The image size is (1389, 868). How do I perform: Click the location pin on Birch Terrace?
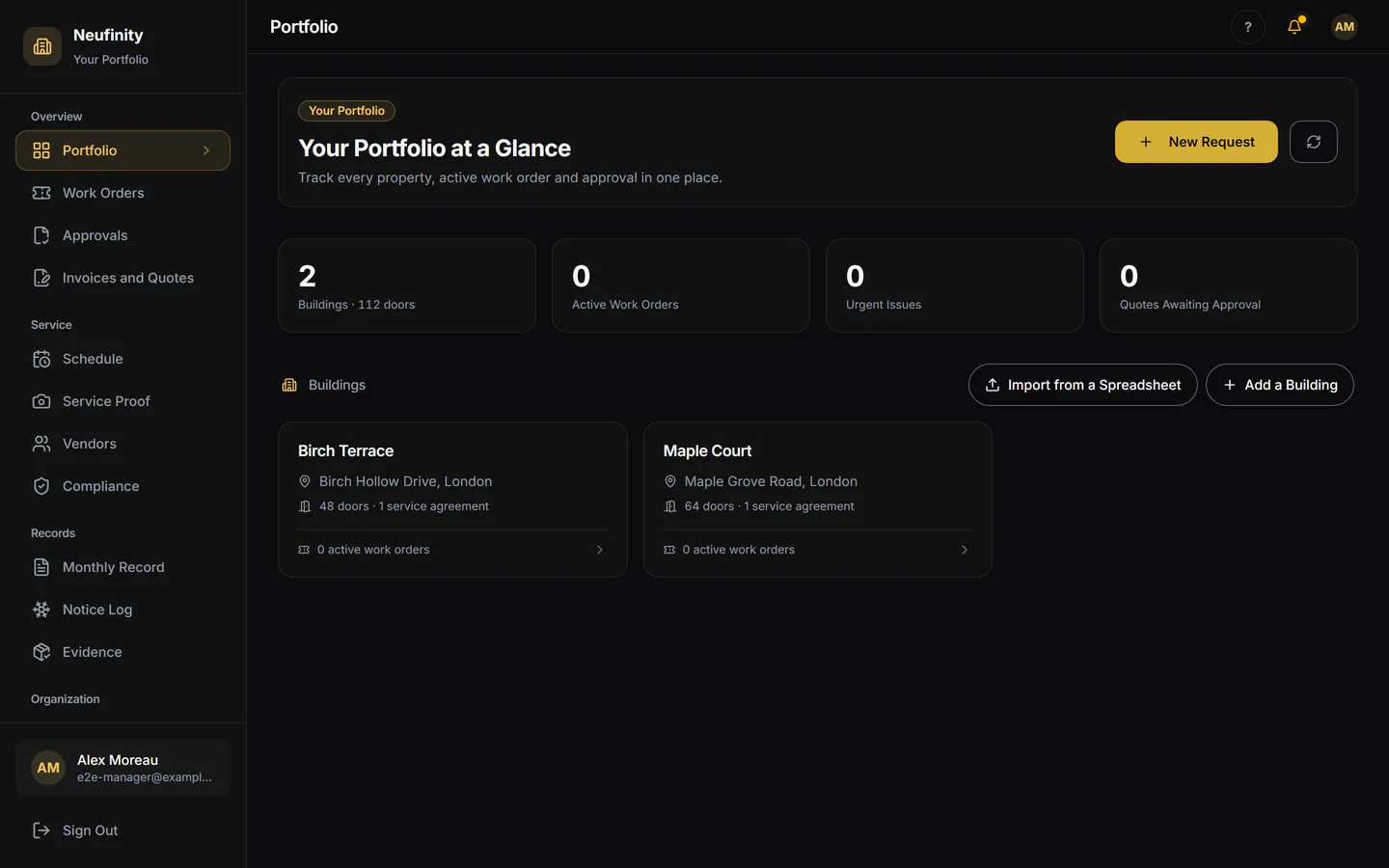305,481
